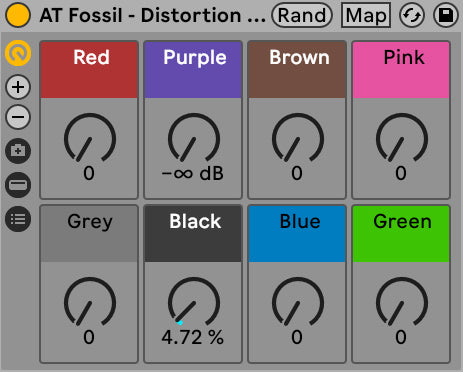The height and width of the screenshot is (372, 463).
Task: Select the Red macro color header
Action: [89, 70]
